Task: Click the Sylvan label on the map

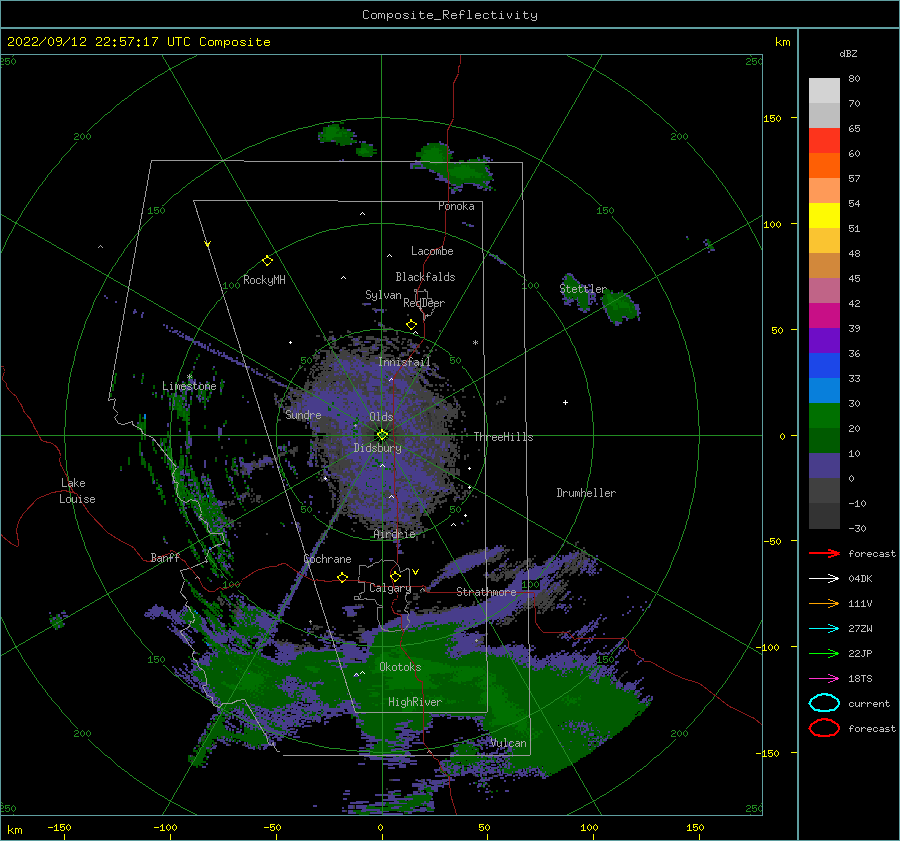Action: point(383,295)
